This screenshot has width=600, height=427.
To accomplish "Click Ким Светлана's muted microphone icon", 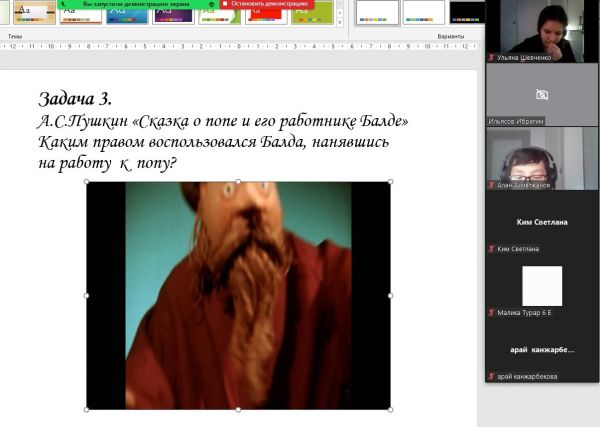I will [x=490, y=248].
